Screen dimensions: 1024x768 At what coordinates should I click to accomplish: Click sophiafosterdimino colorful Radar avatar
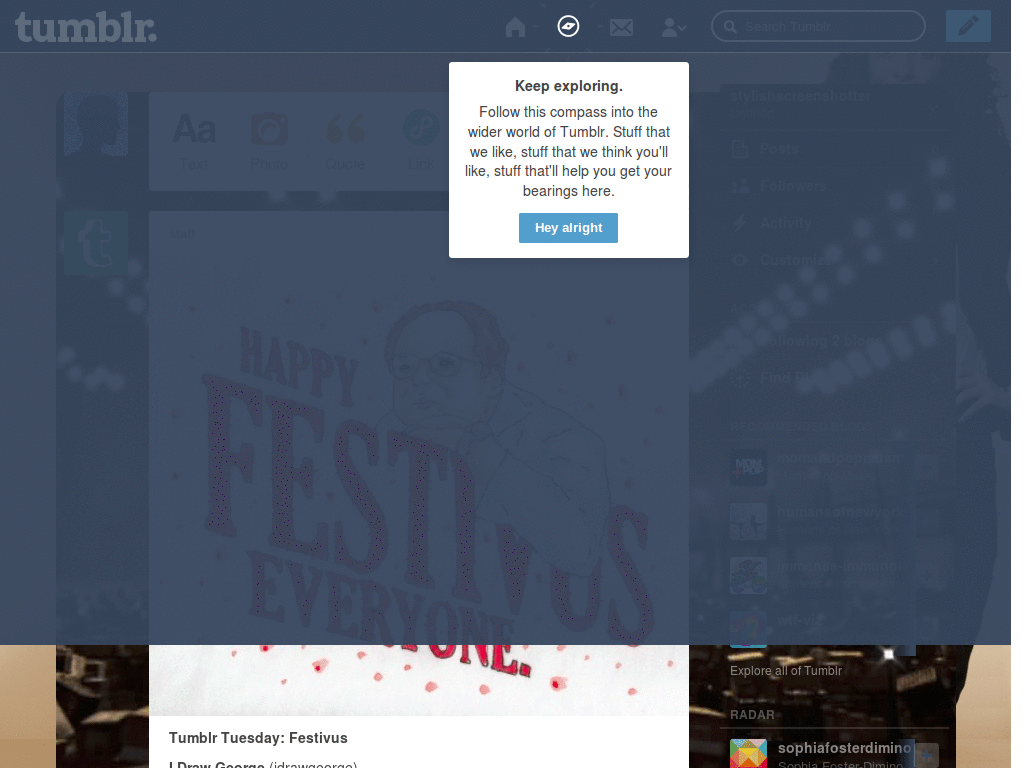748,754
